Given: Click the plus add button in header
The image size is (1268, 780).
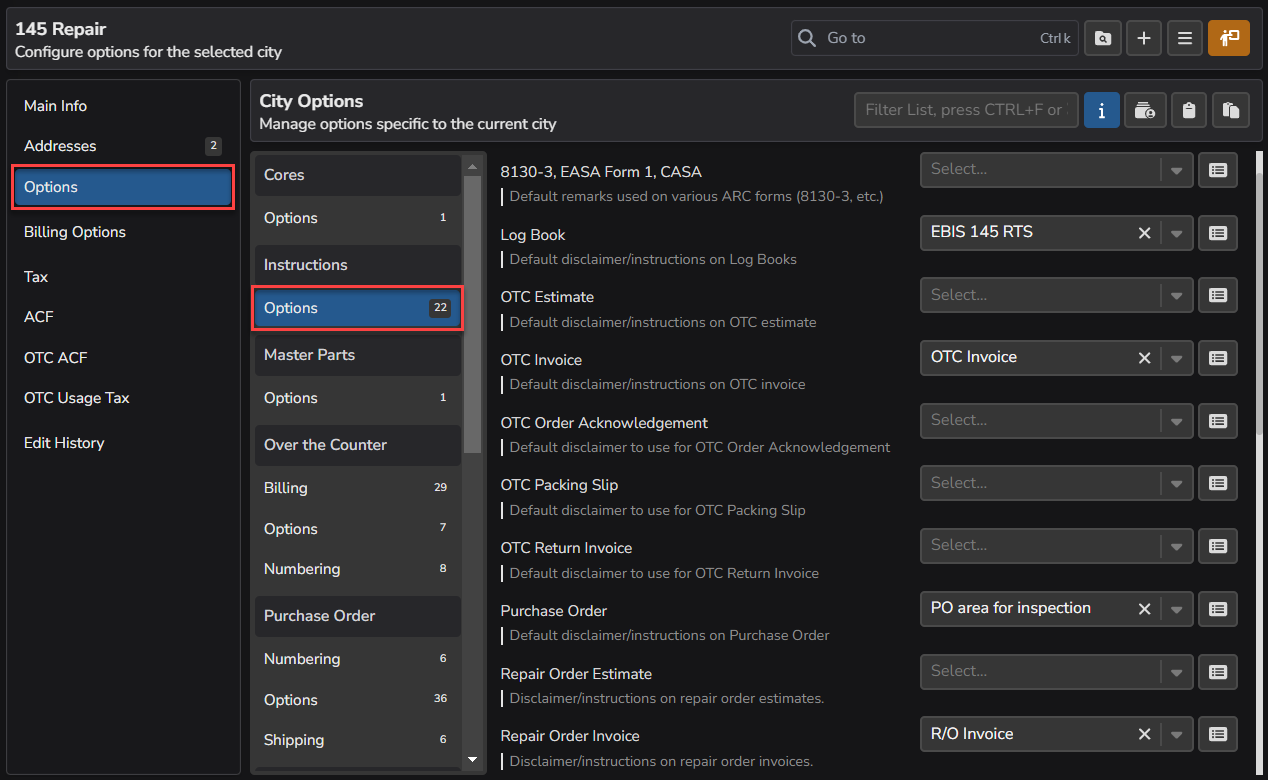Looking at the screenshot, I should pyautogui.click(x=1144, y=38).
